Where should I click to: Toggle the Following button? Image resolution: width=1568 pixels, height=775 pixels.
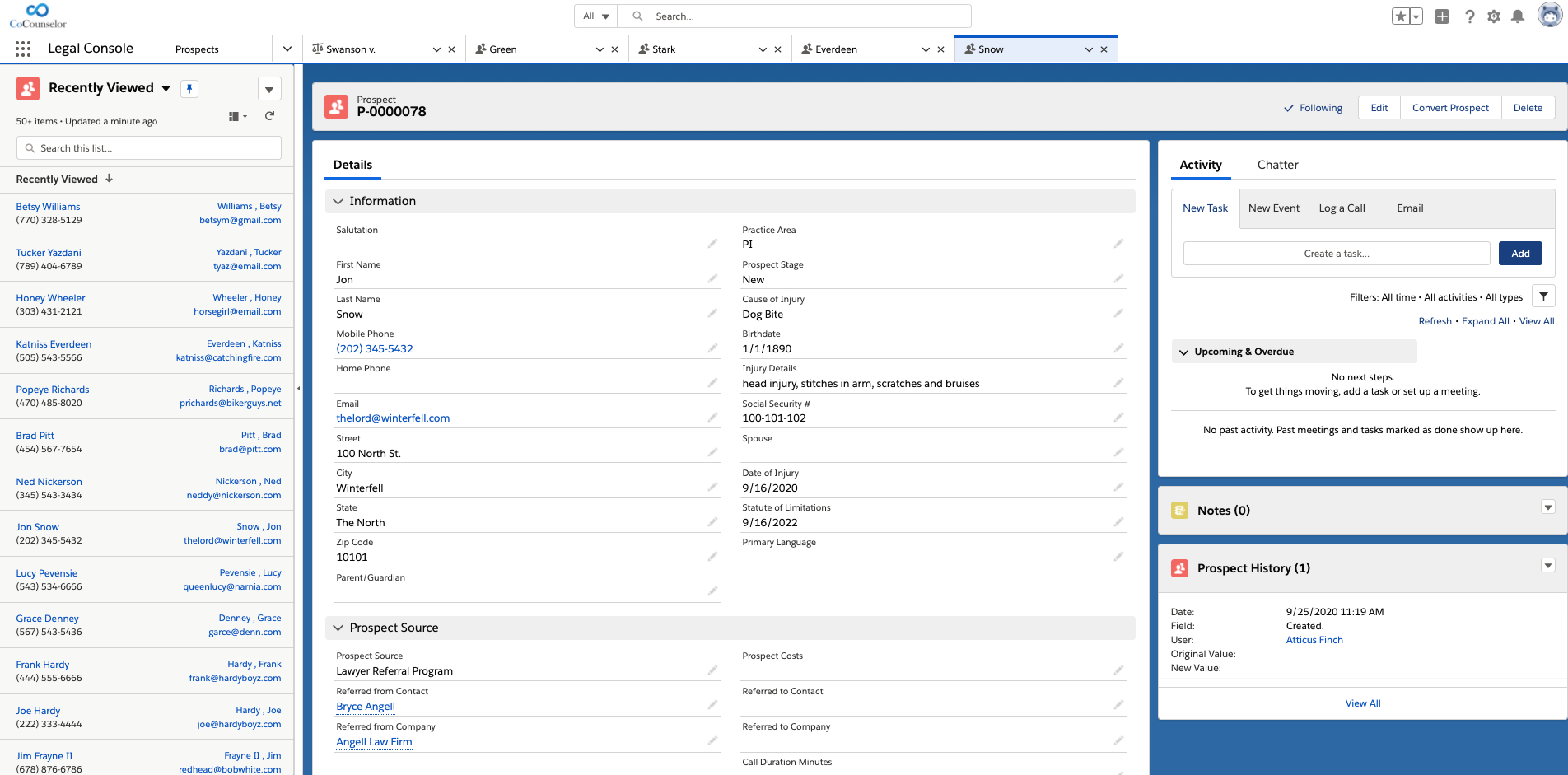(1314, 108)
